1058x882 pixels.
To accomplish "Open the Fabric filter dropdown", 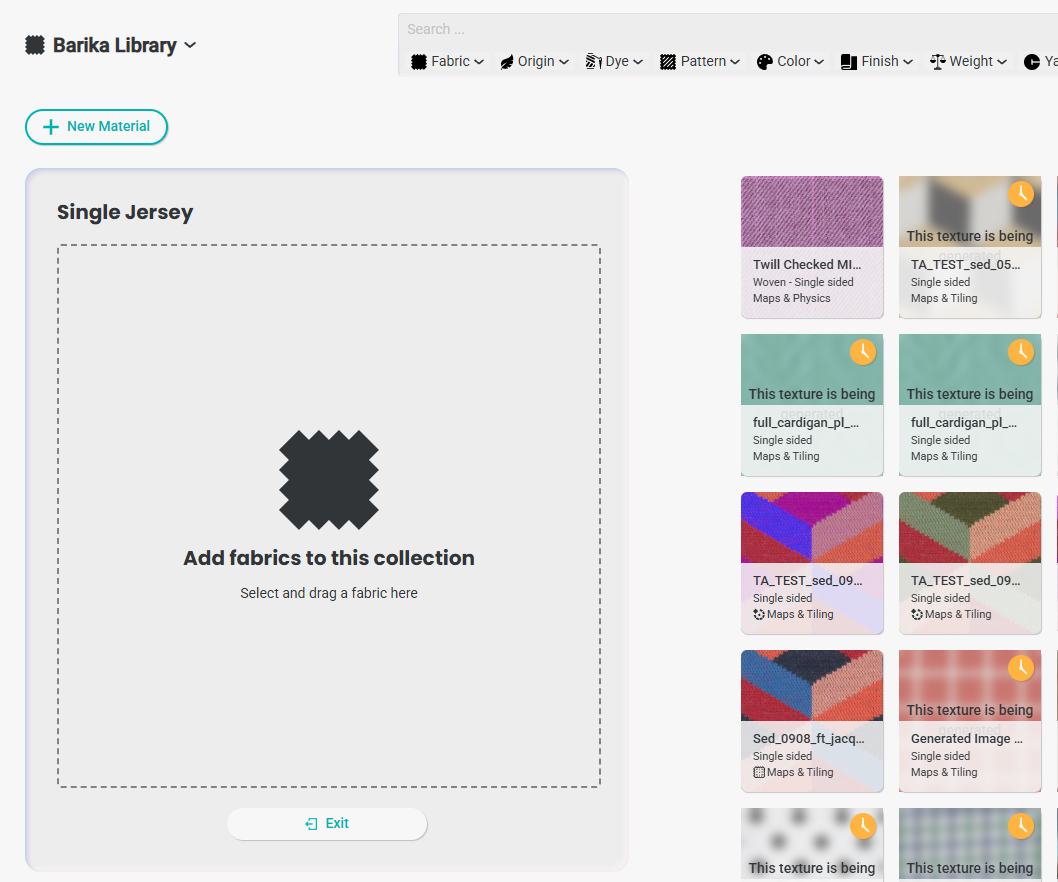I will pos(447,62).
